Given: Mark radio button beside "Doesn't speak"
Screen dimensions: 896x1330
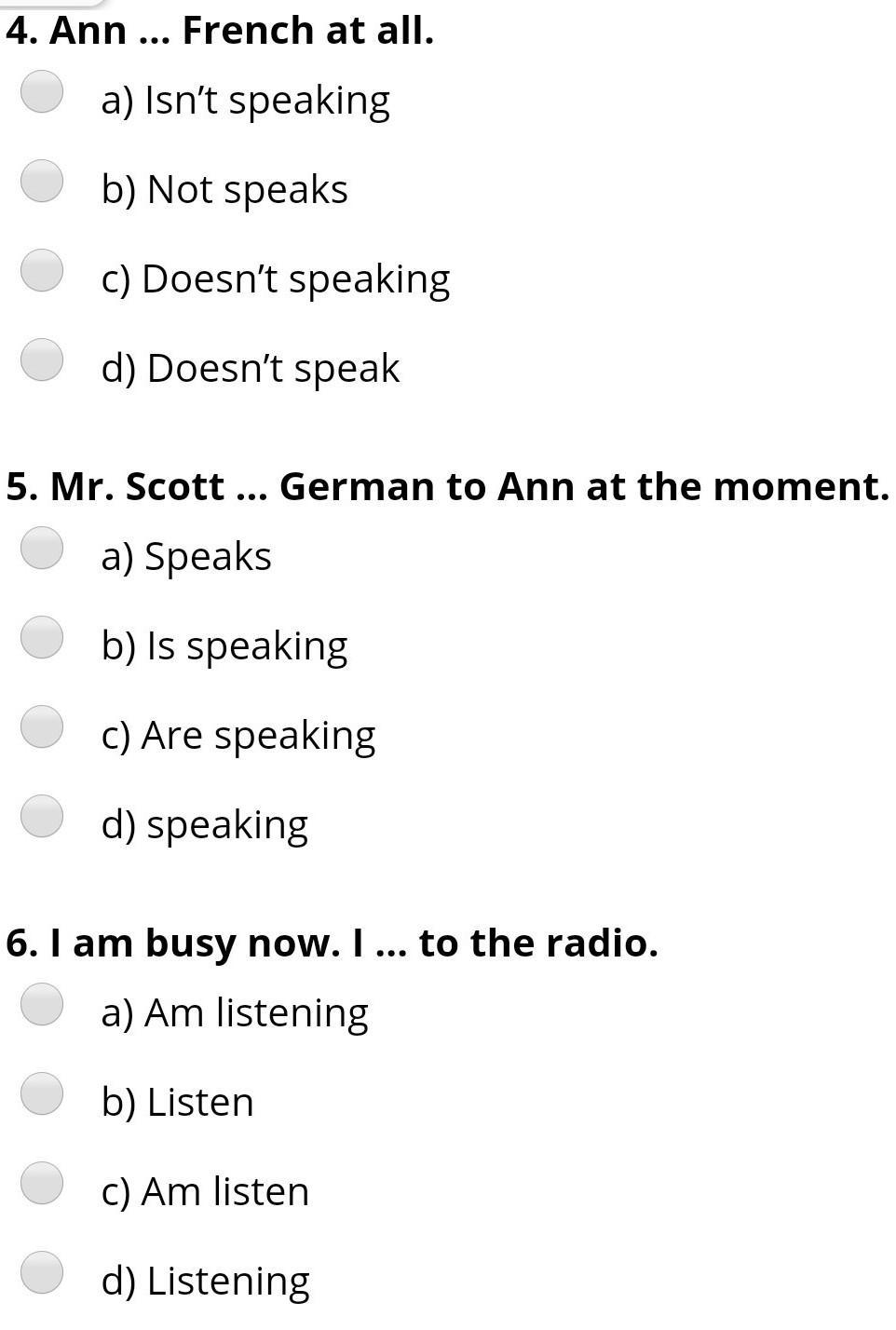Looking at the screenshot, I should [42, 360].
